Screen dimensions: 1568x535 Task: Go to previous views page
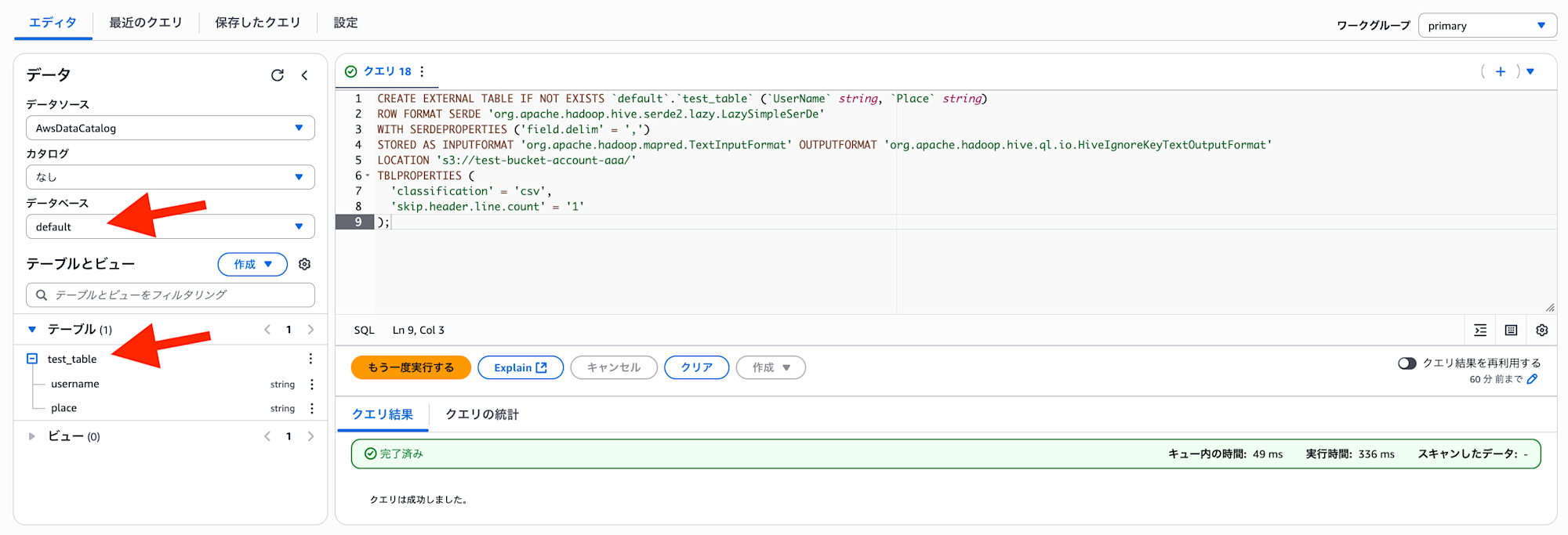tap(267, 436)
